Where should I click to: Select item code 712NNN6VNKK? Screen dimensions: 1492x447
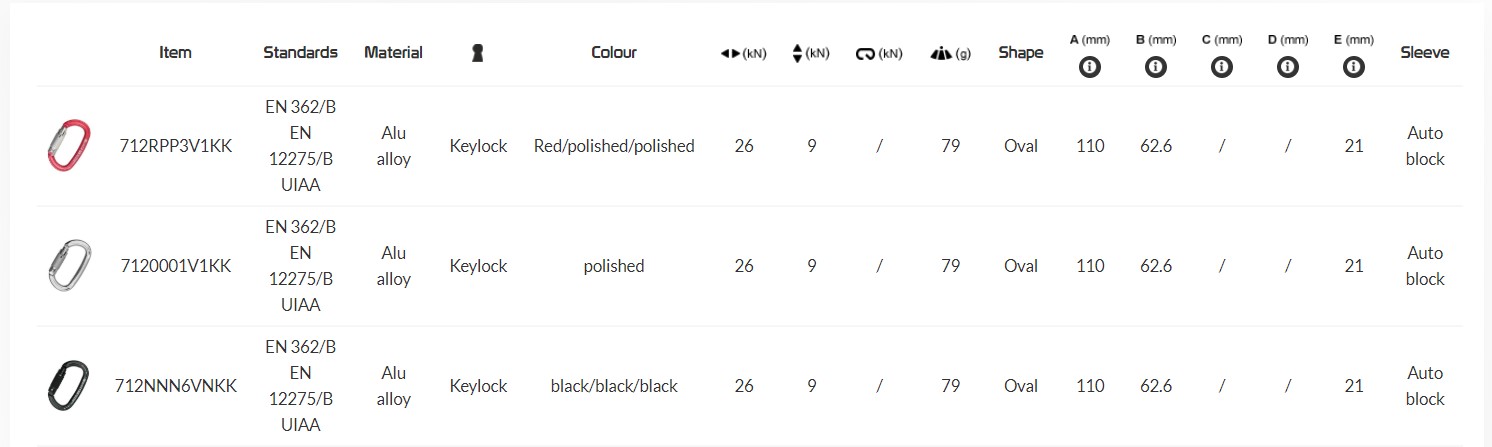click(175, 386)
